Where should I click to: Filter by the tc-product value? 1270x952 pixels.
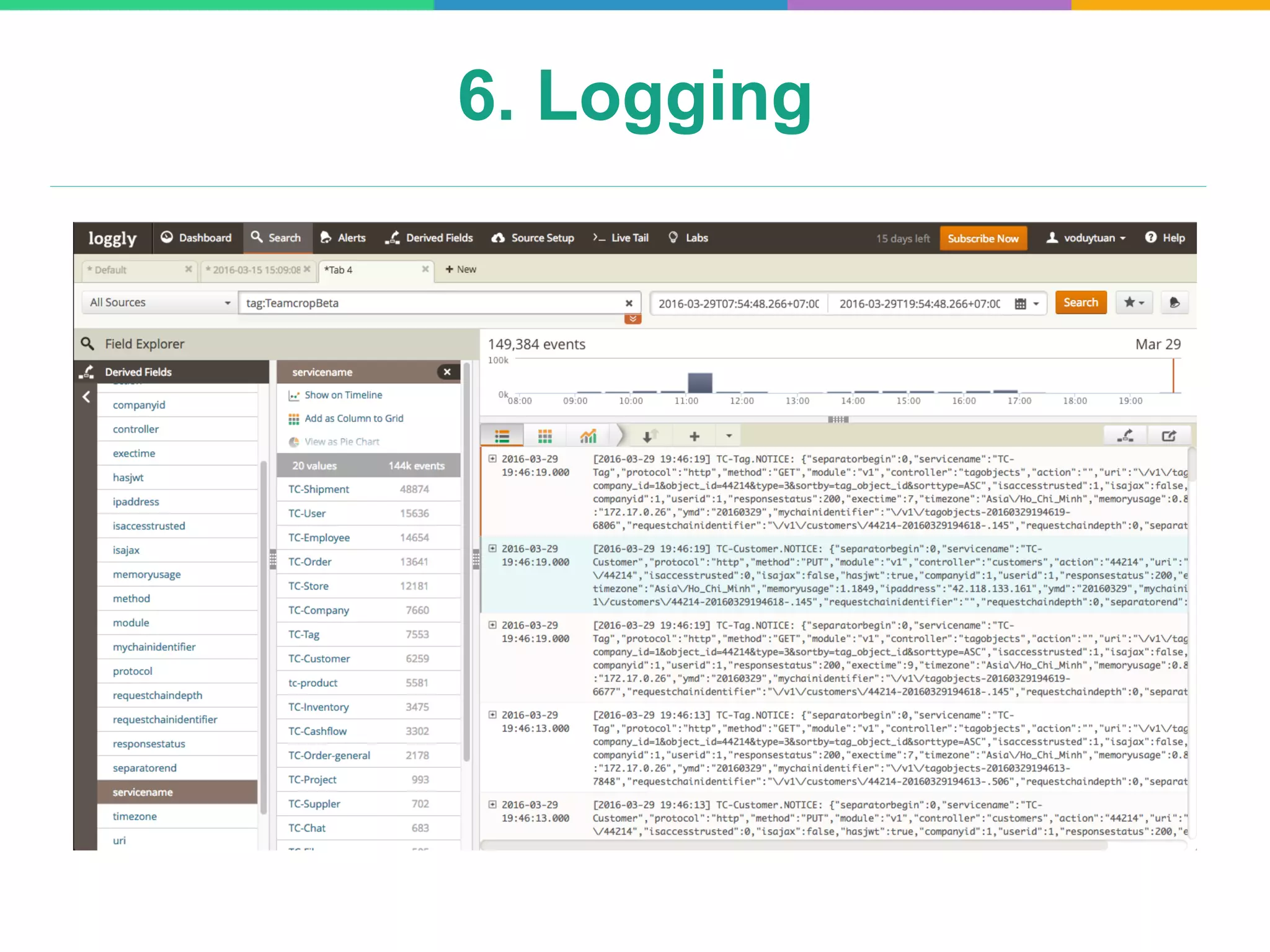coord(368,683)
